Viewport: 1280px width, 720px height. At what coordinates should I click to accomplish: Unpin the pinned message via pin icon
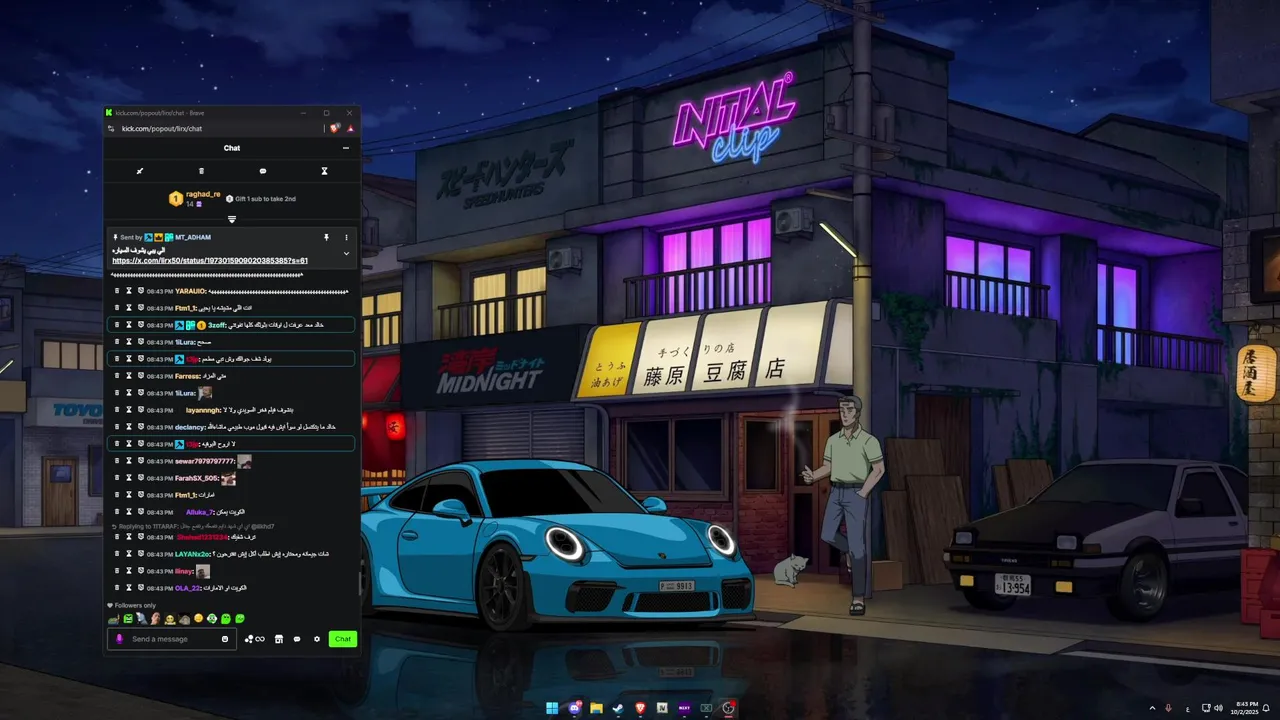(x=326, y=238)
